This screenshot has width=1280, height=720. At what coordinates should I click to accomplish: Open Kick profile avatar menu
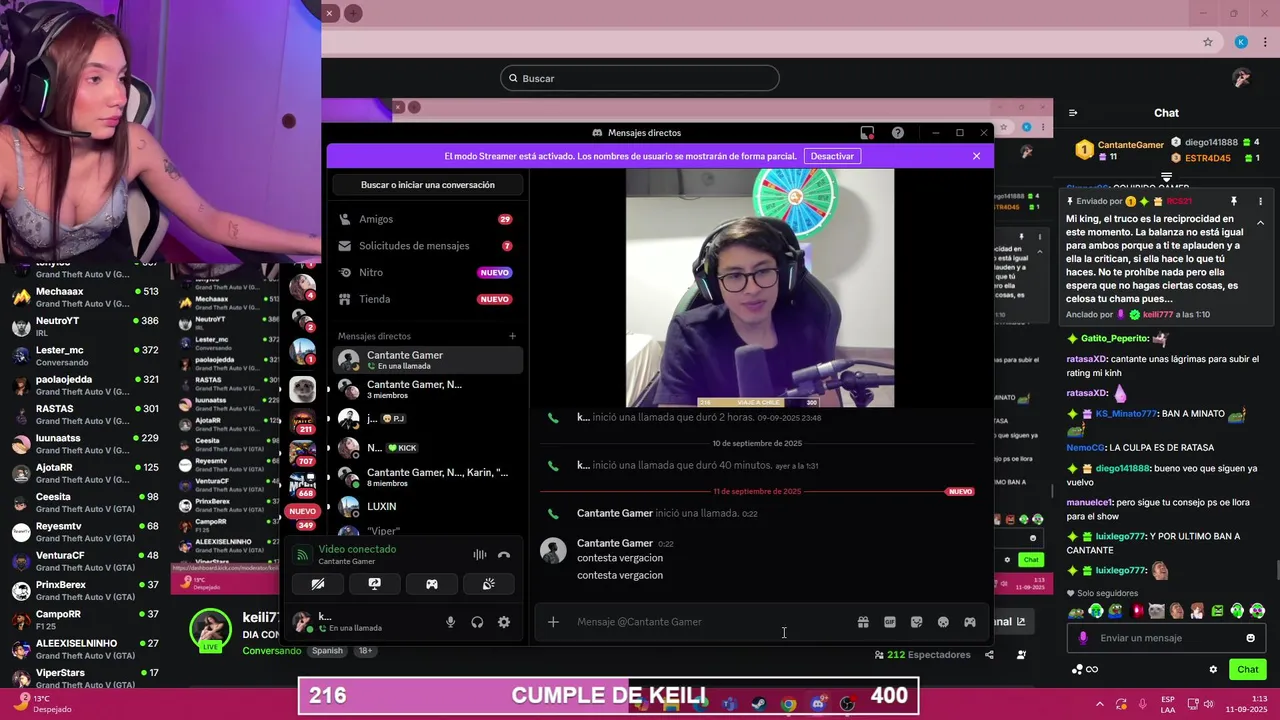click(1242, 78)
